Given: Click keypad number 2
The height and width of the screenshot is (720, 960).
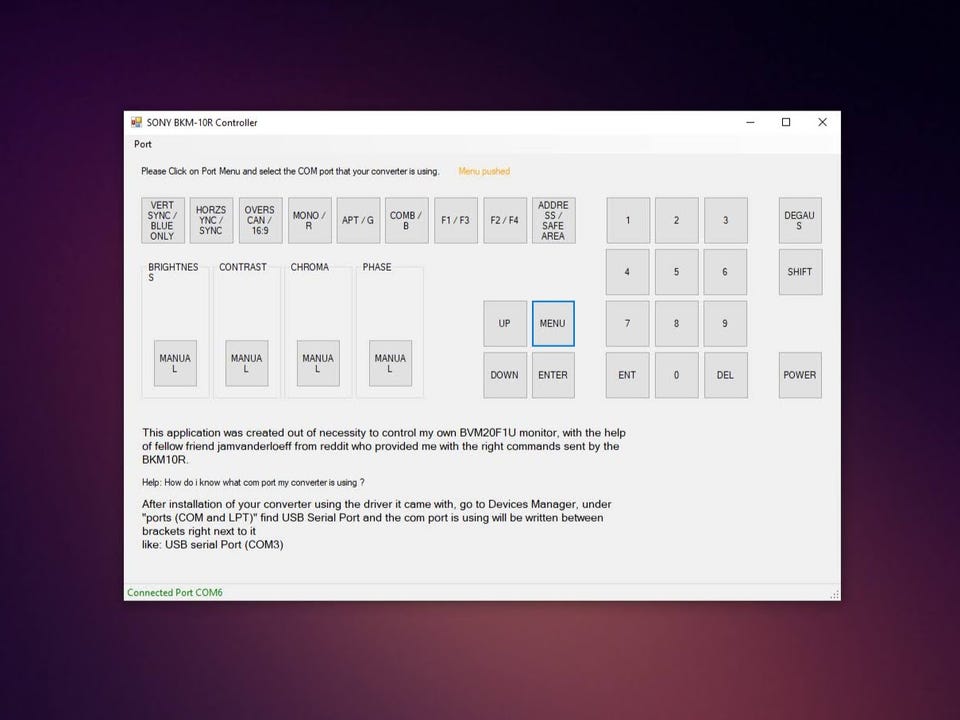Looking at the screenshot, I should tap(677, 220).
